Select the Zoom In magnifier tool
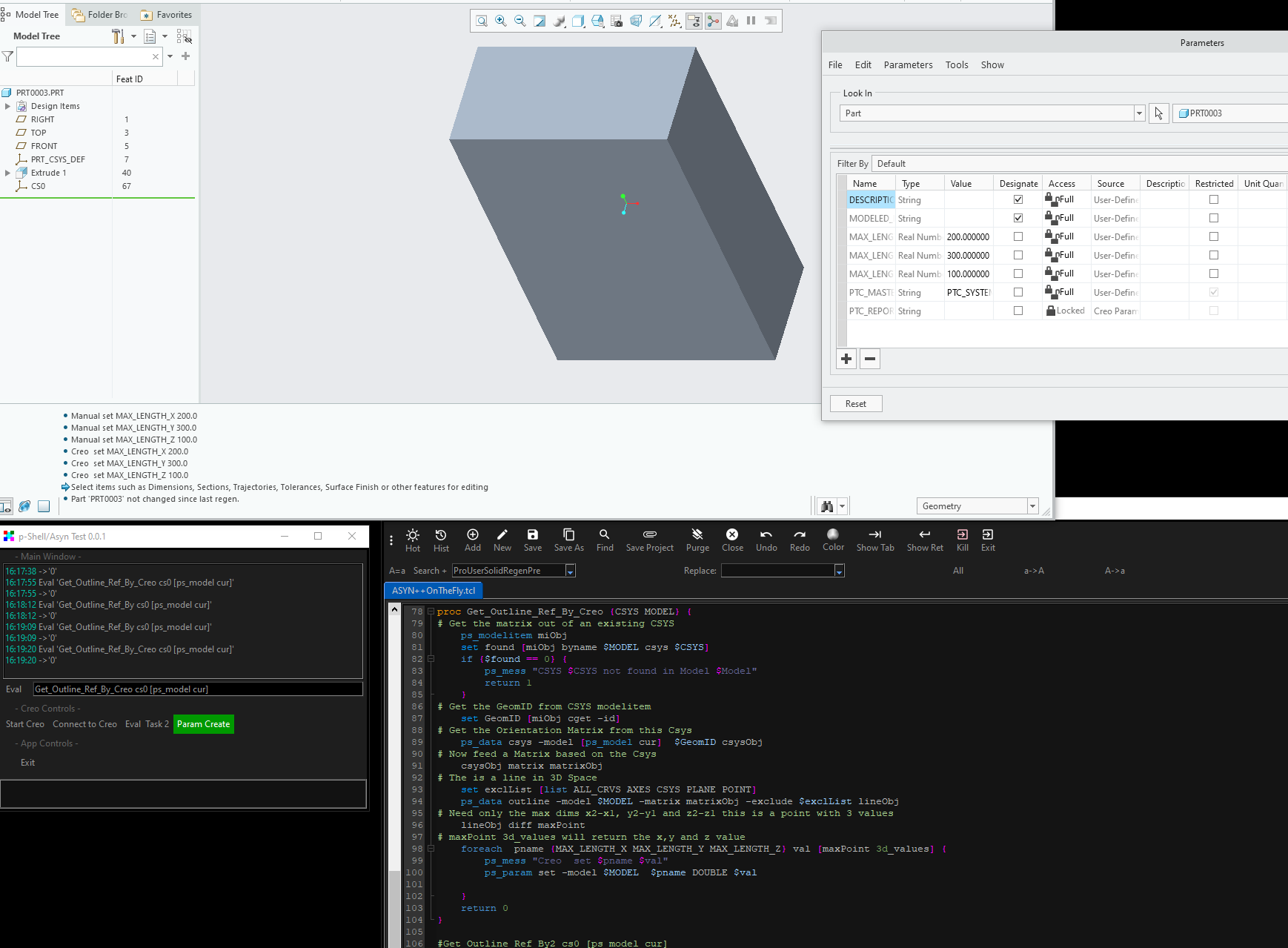 coord(501,20)
